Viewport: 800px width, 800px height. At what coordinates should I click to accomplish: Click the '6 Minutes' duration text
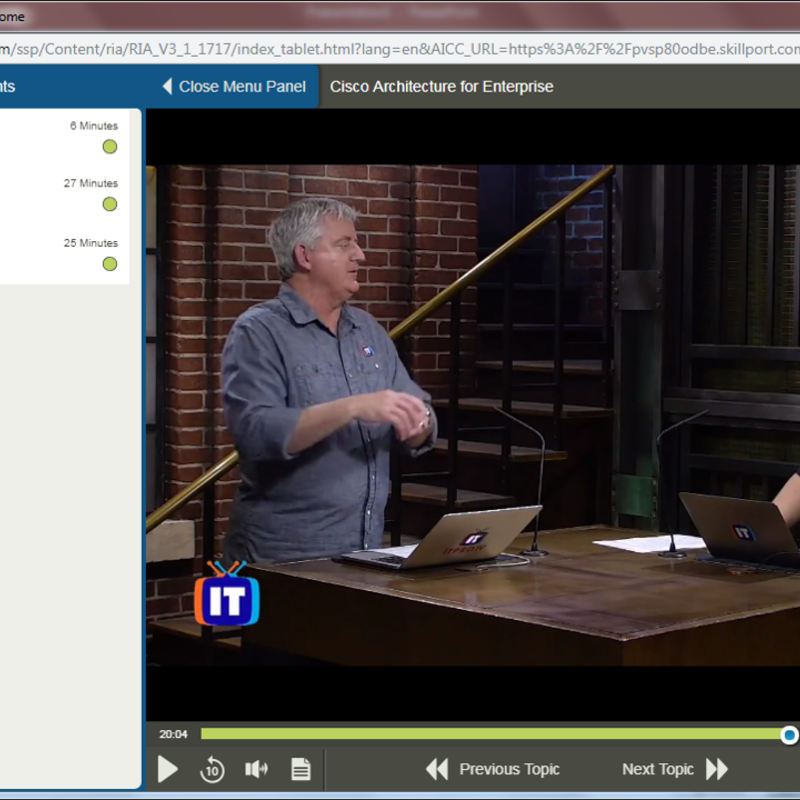tap(94, 126)
